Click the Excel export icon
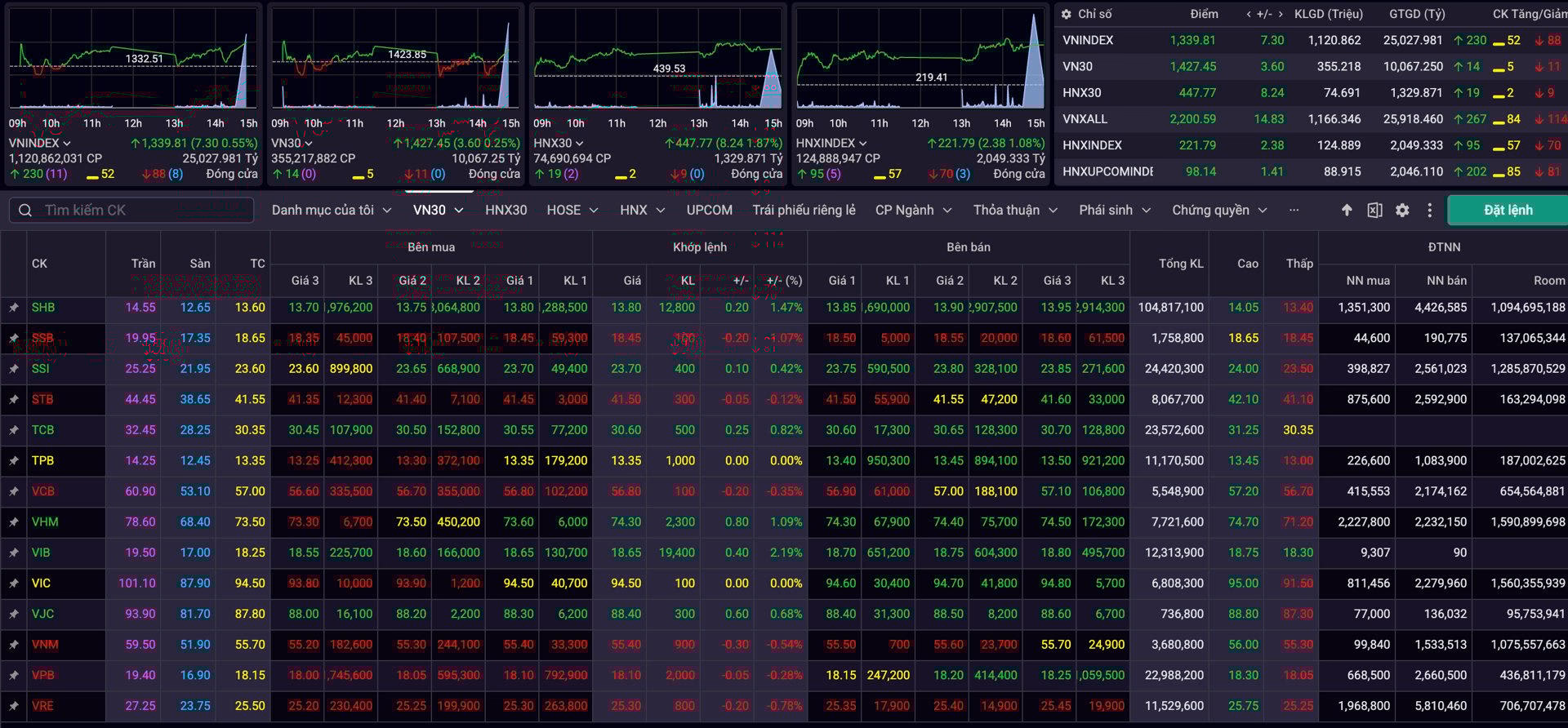The height and width of the screenshot is (728, 1568). 1374,211
